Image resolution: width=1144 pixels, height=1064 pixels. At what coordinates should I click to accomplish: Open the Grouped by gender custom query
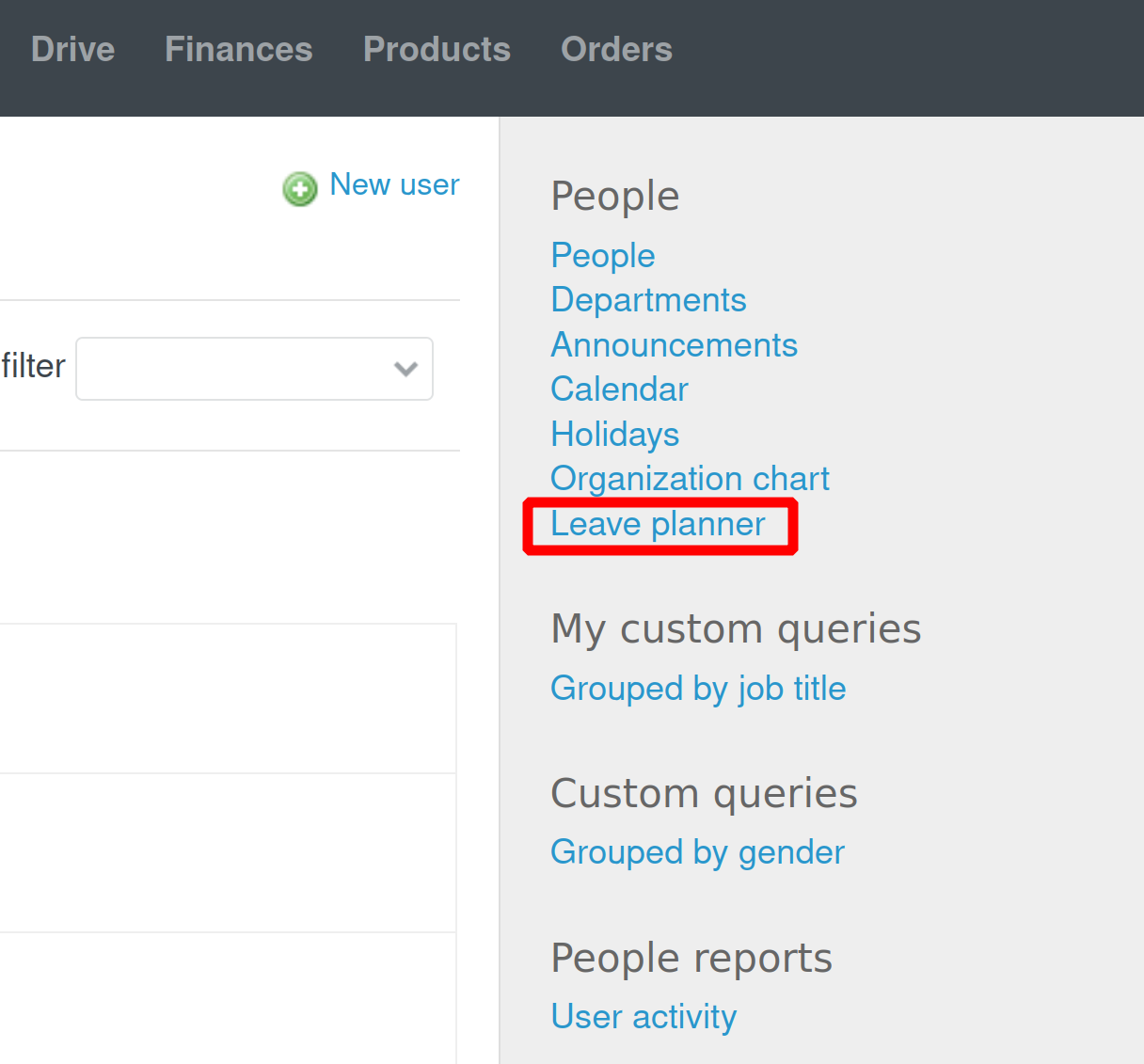697,851
